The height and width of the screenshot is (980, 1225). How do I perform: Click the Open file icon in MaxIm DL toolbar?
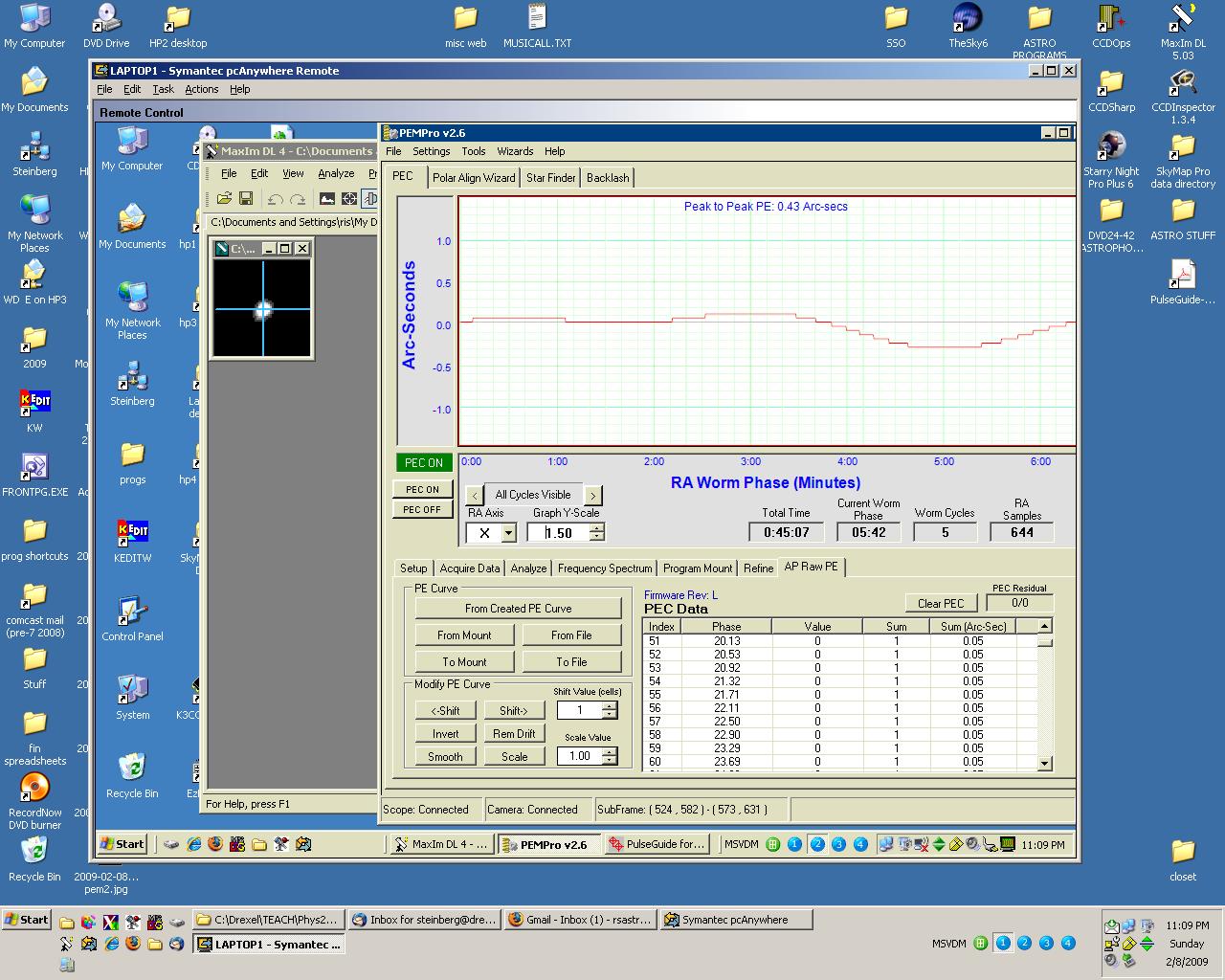tap(224, 198)
